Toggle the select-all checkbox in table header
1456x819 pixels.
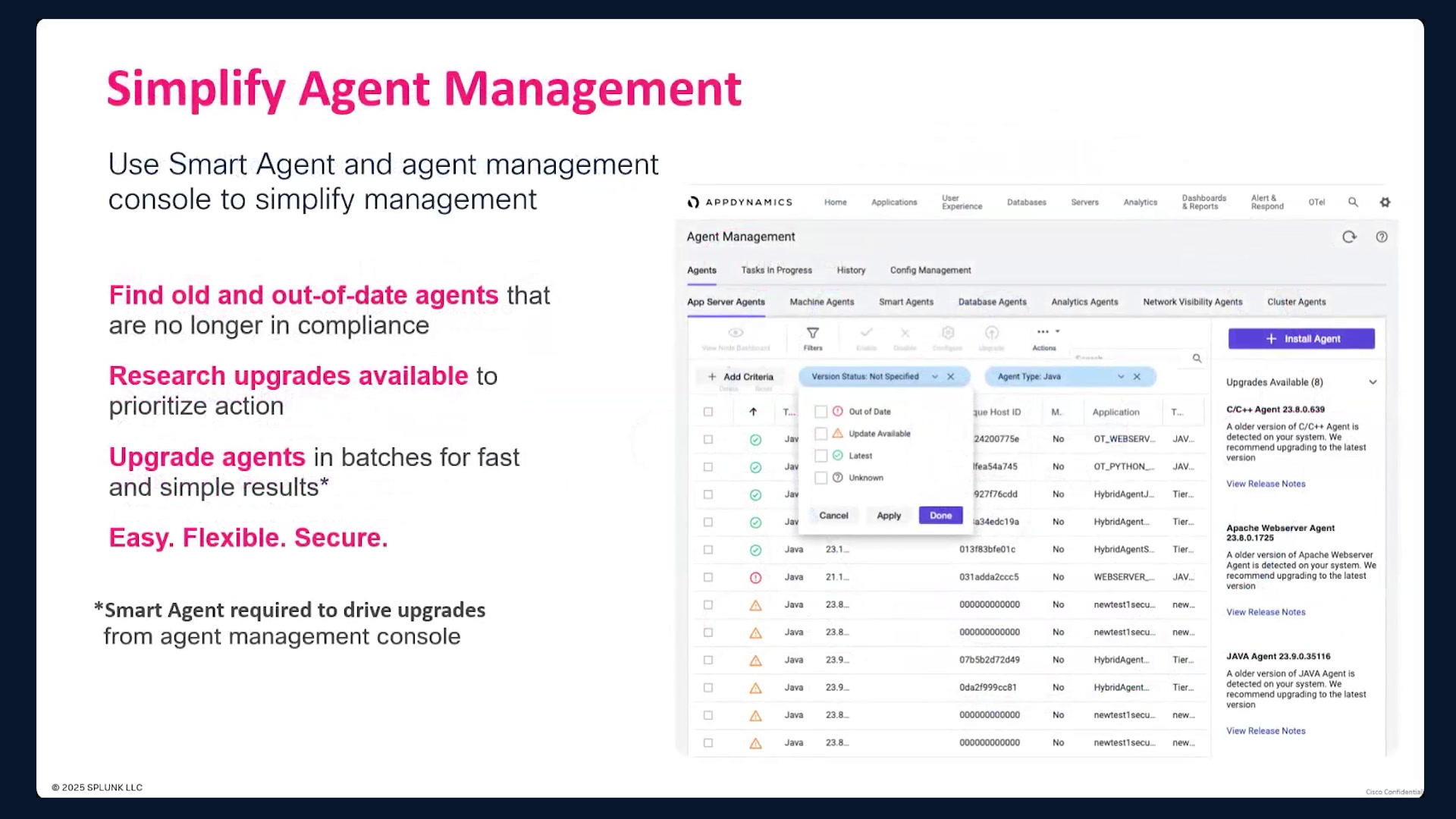point(708,412)
